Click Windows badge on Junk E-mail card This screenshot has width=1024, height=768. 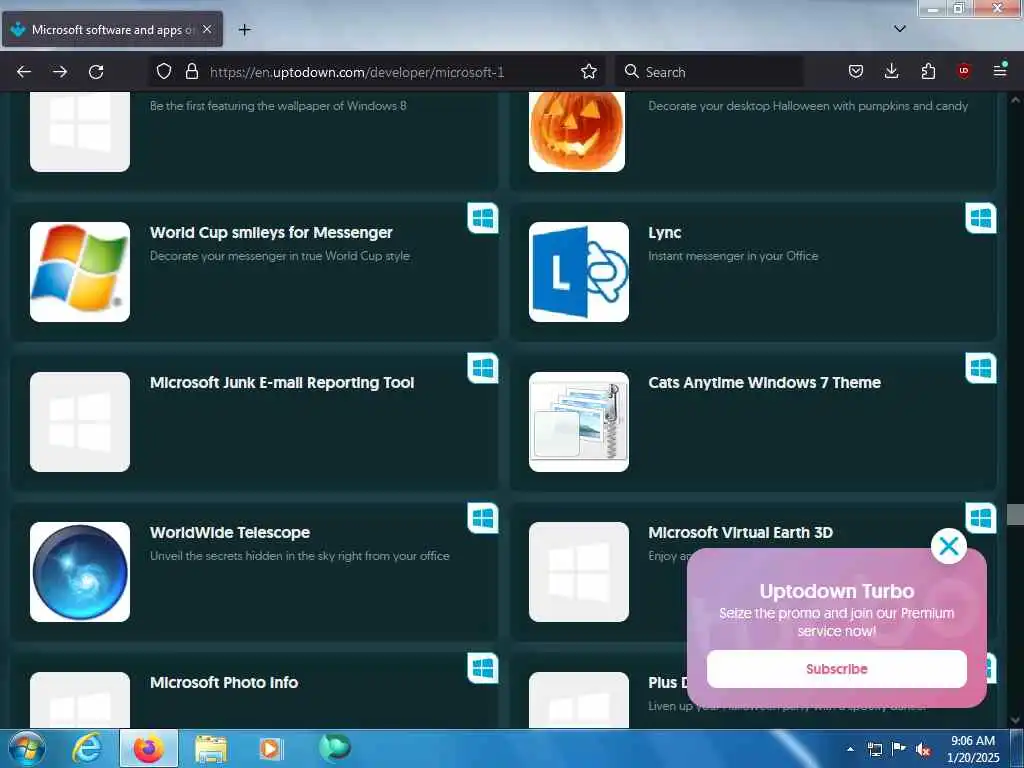click(483, 368)
